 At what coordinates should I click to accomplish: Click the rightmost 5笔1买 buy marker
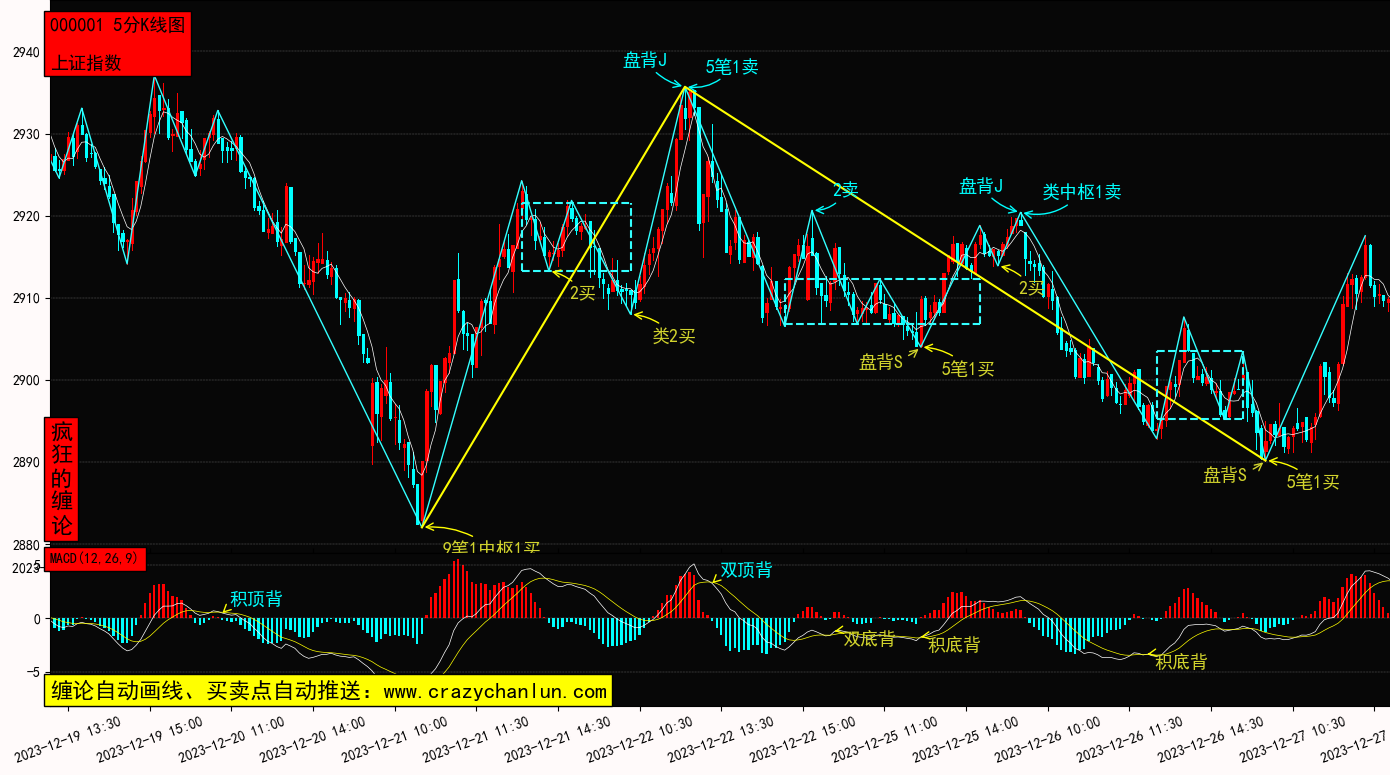1312,482
